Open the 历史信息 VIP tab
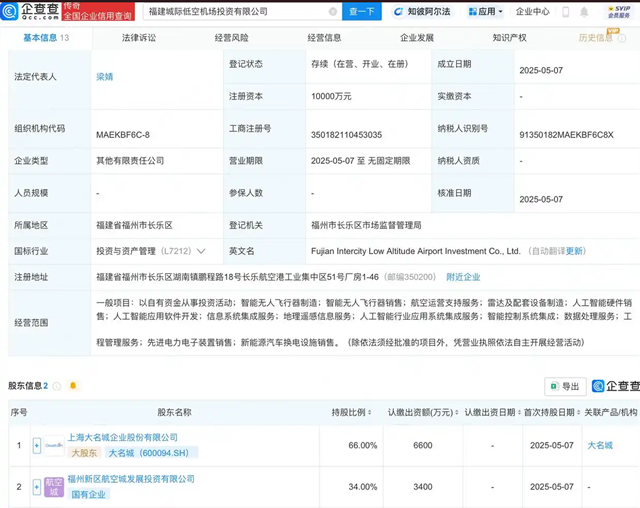Screen dimensions: 640x508 596,38
